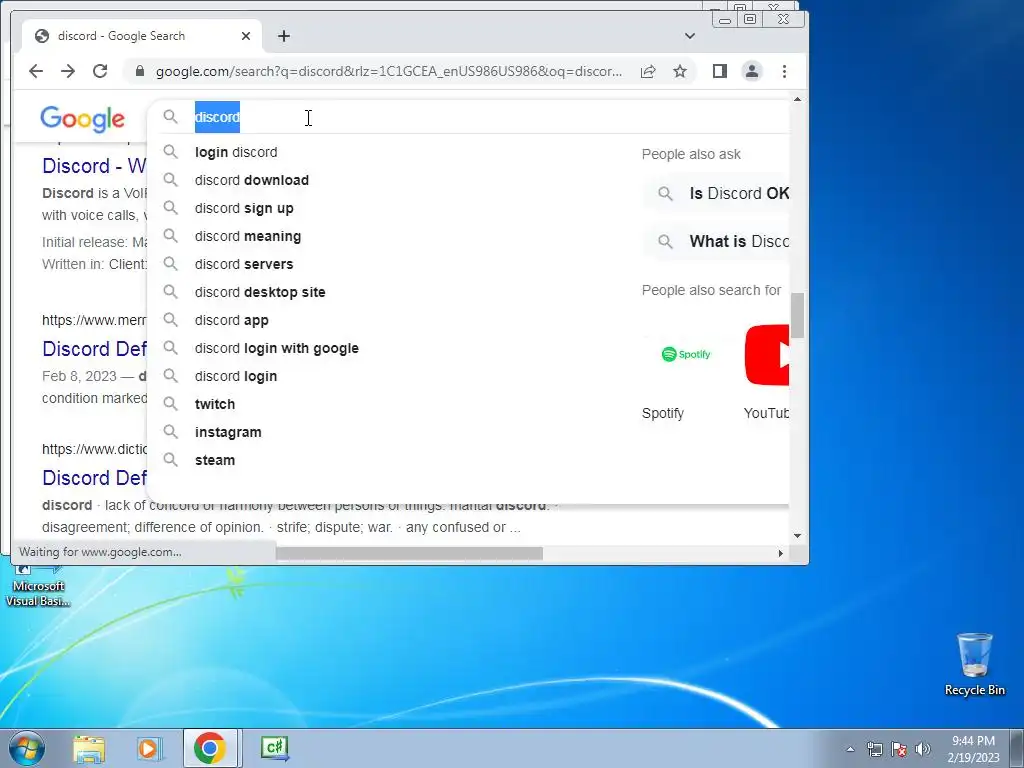Click the 'Spotify' label under People also search for

pyautogui.click(x=663, y=413)
